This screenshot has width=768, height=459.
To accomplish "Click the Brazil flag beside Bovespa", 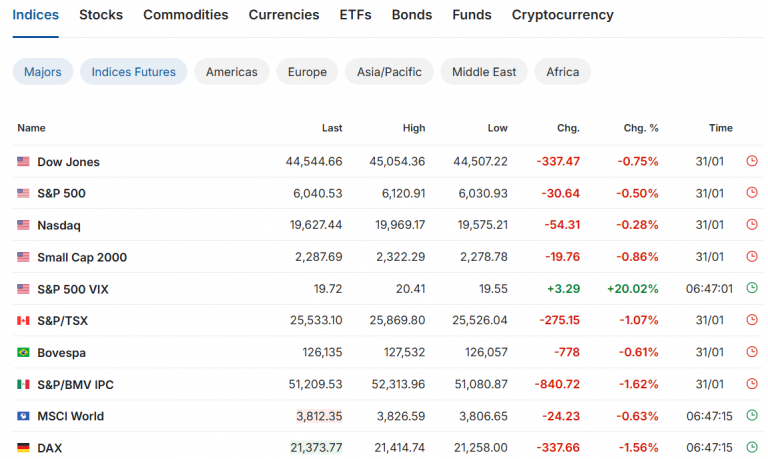I will point(23,352).
